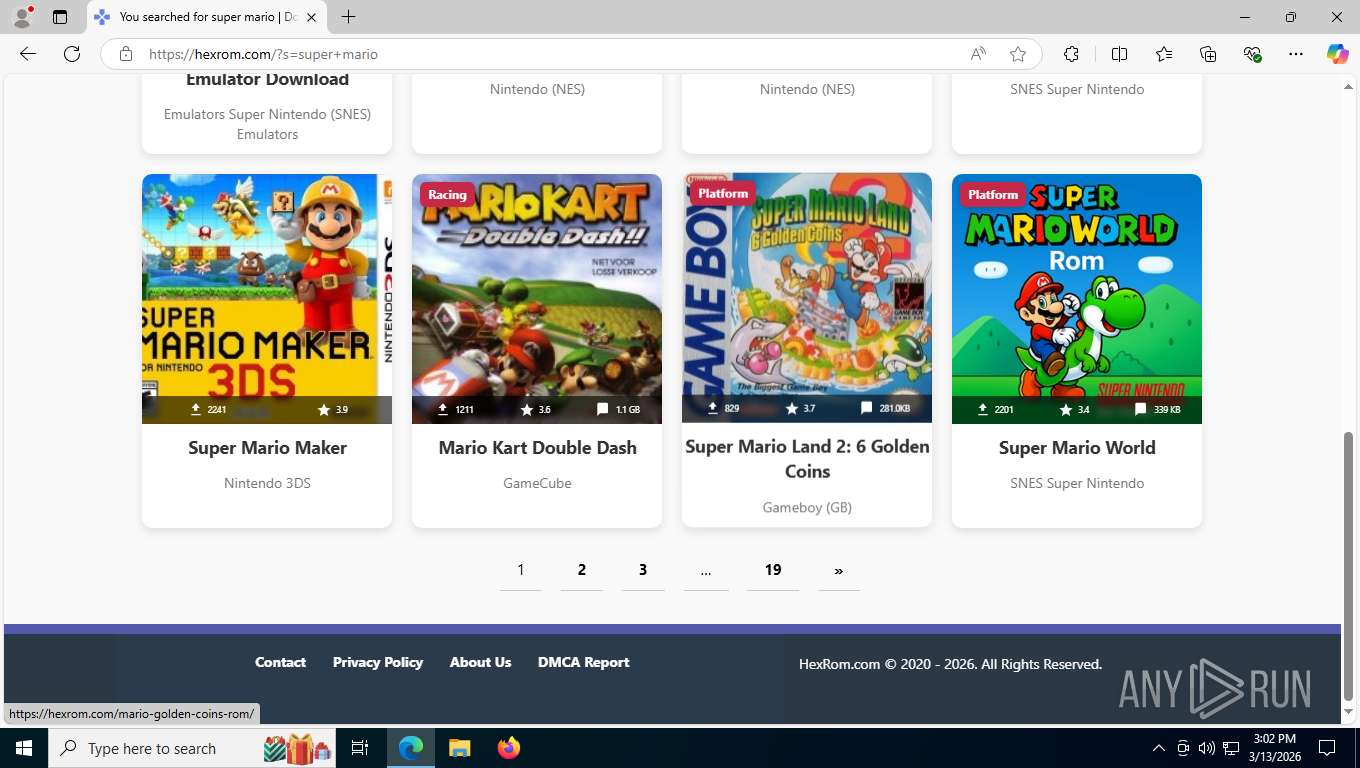Viewport: 1360px width, 768px height.
Task: Open Tab actions menu
Action: point(60,17)
